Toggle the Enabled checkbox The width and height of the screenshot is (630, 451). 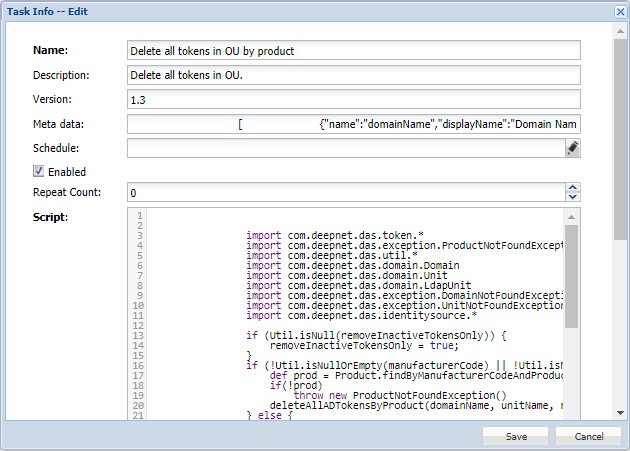[x=39, y=172]
